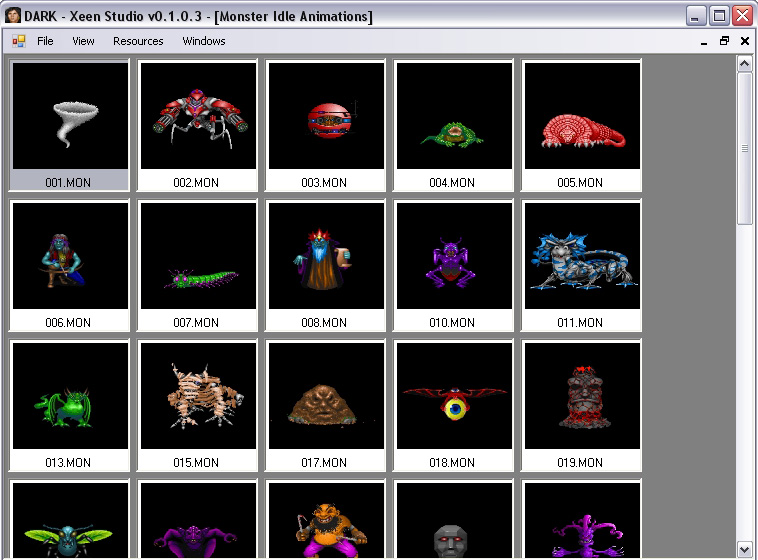Screen dimensions: 758x560
Task: Click the 001.MON file label
Action: [68, 183]
